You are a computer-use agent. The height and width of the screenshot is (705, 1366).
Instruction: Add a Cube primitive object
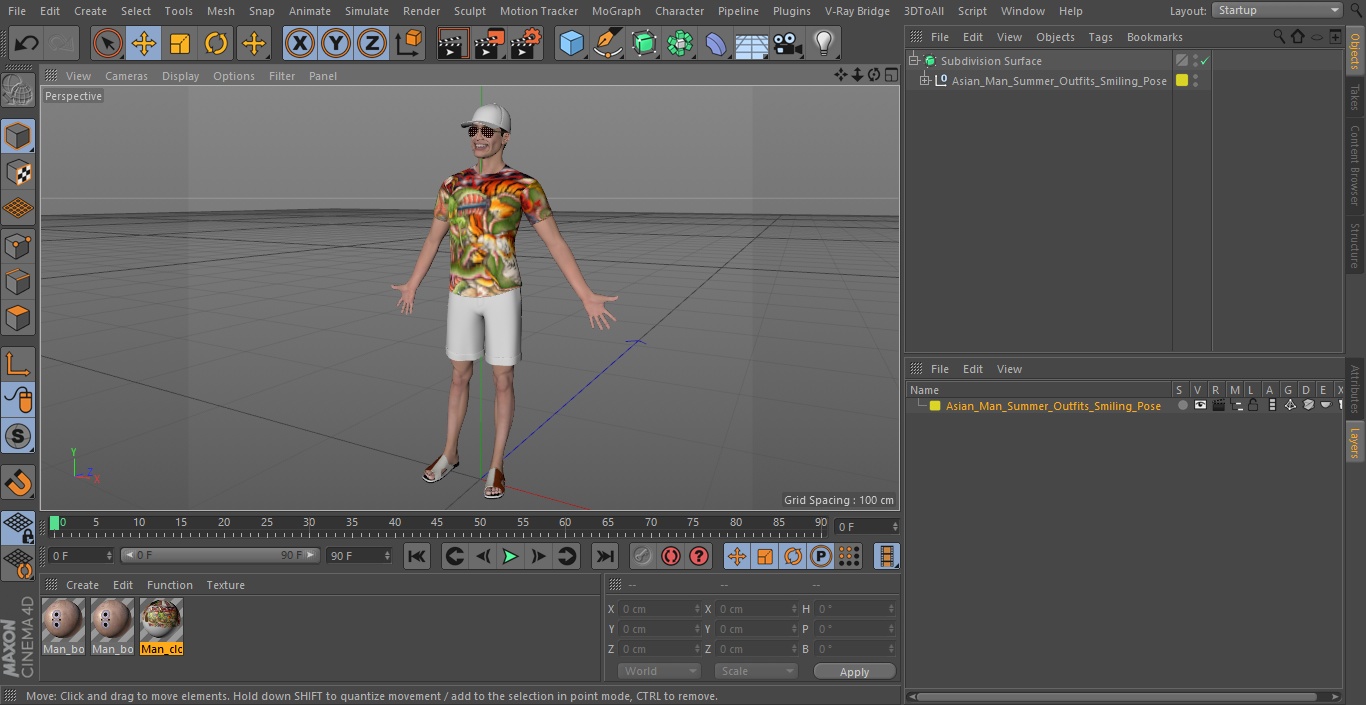[x=571, y=44]
